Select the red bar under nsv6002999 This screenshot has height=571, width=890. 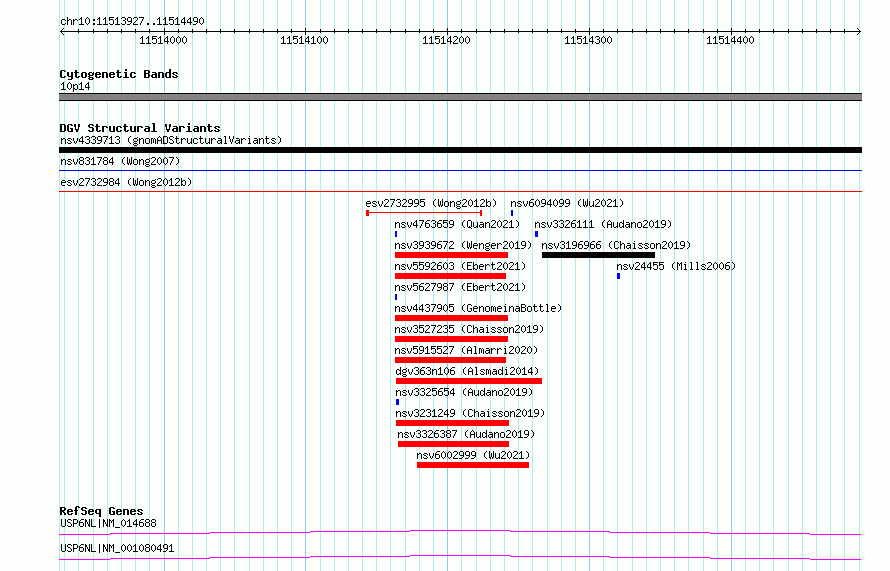tap(473, 465)
